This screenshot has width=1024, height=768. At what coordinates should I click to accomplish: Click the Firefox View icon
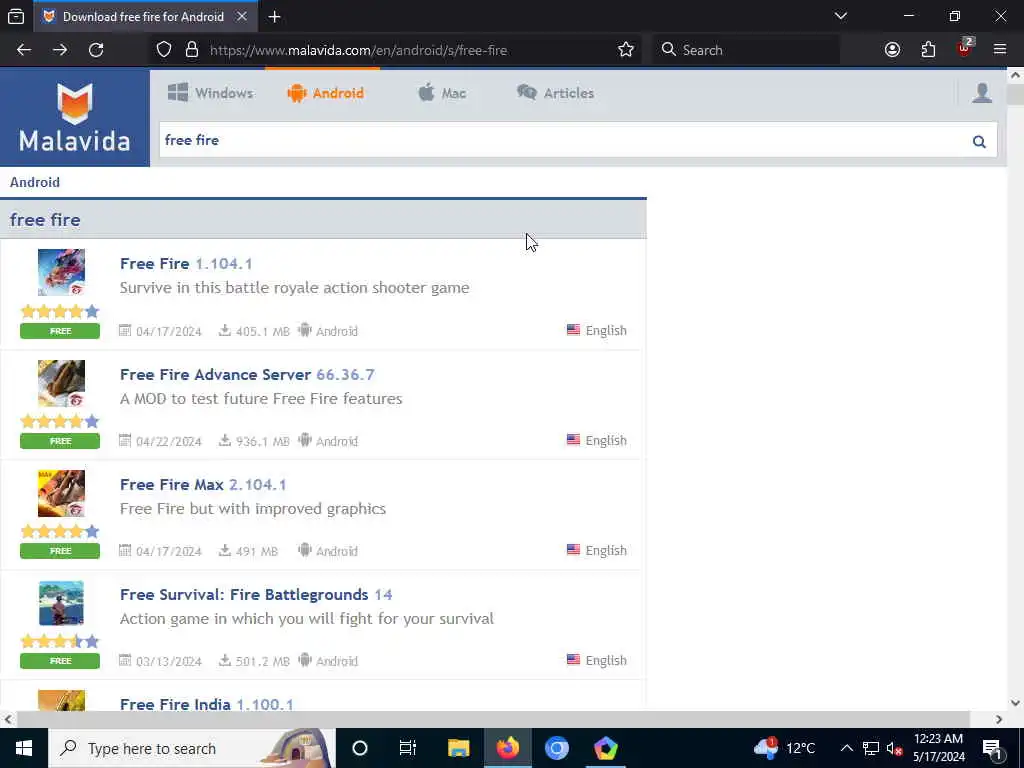click(16, 17)
